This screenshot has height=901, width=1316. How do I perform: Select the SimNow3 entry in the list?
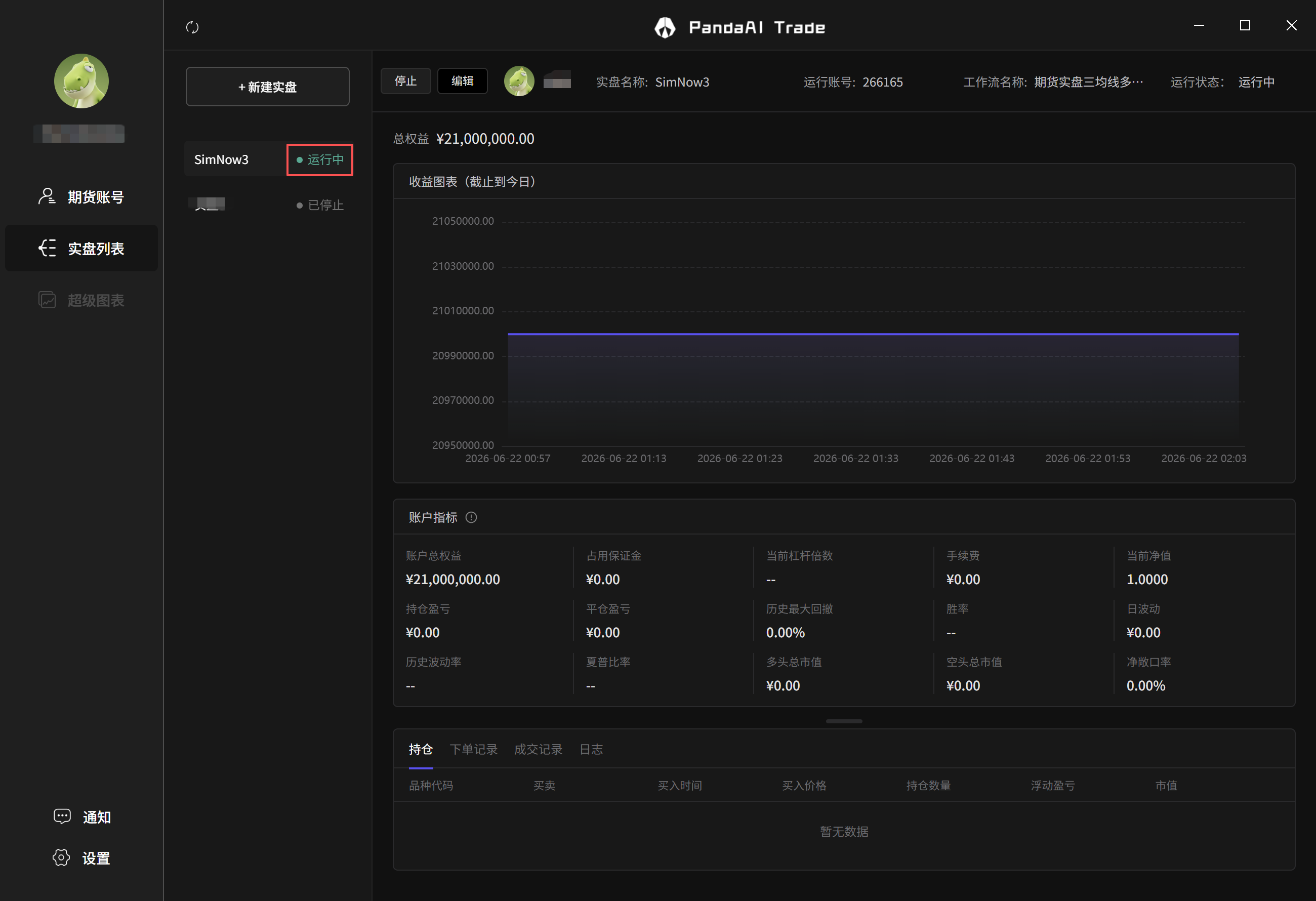269,159
